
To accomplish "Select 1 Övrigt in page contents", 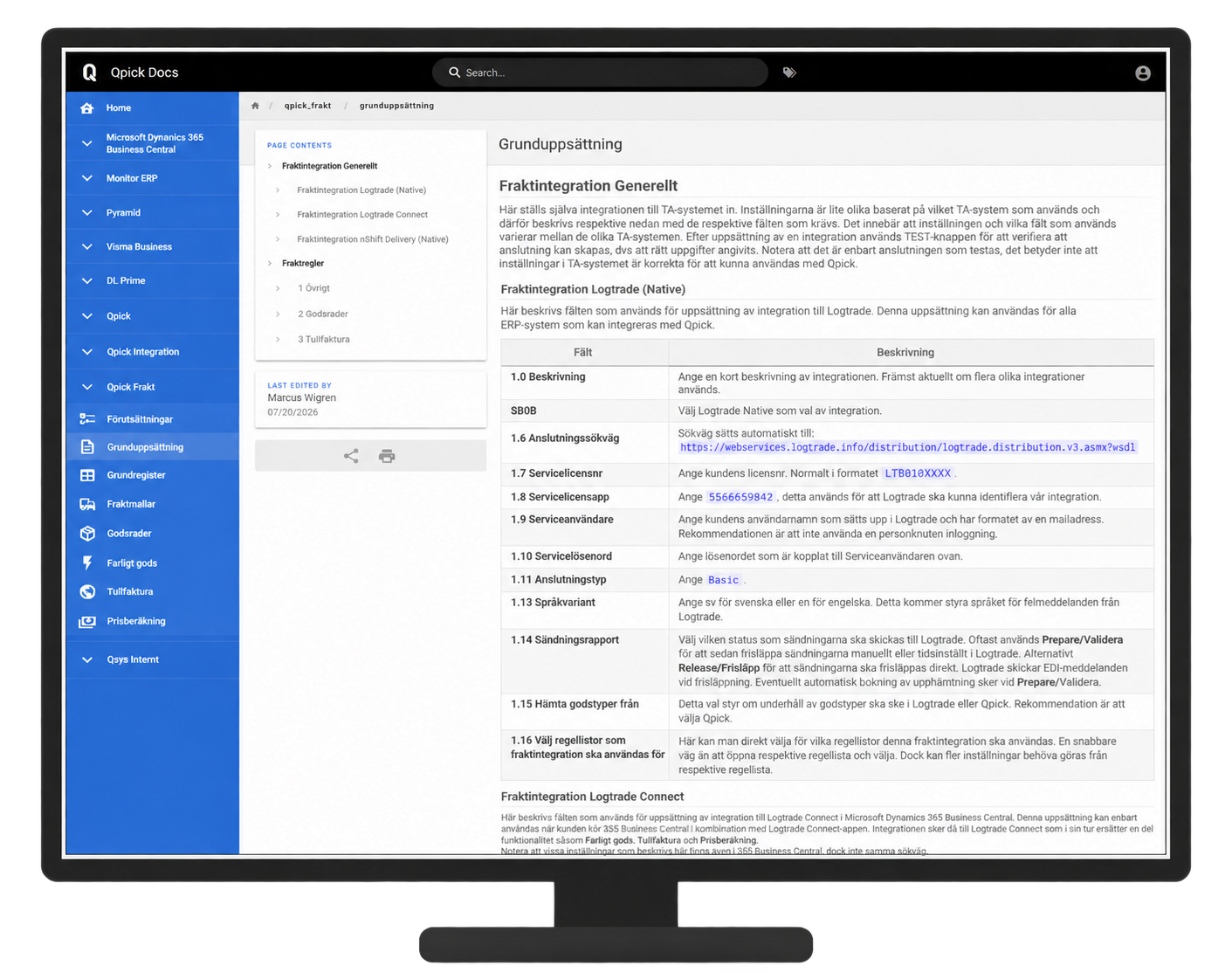I will tap(313, 288).
